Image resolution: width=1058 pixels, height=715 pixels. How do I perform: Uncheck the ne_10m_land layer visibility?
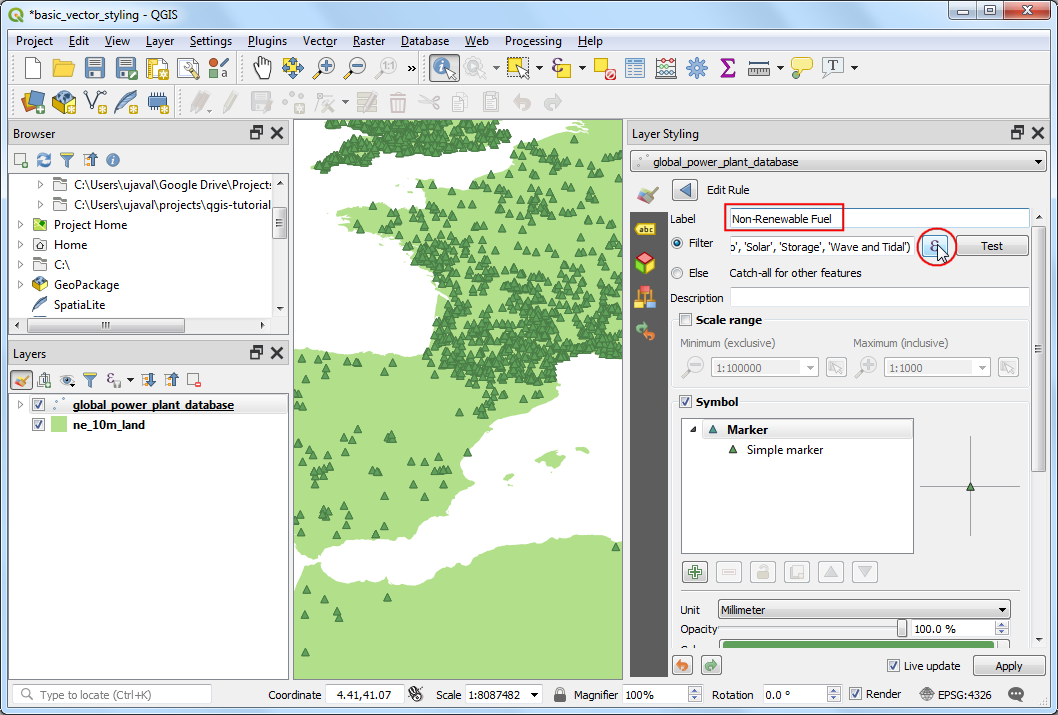[39, 424]
